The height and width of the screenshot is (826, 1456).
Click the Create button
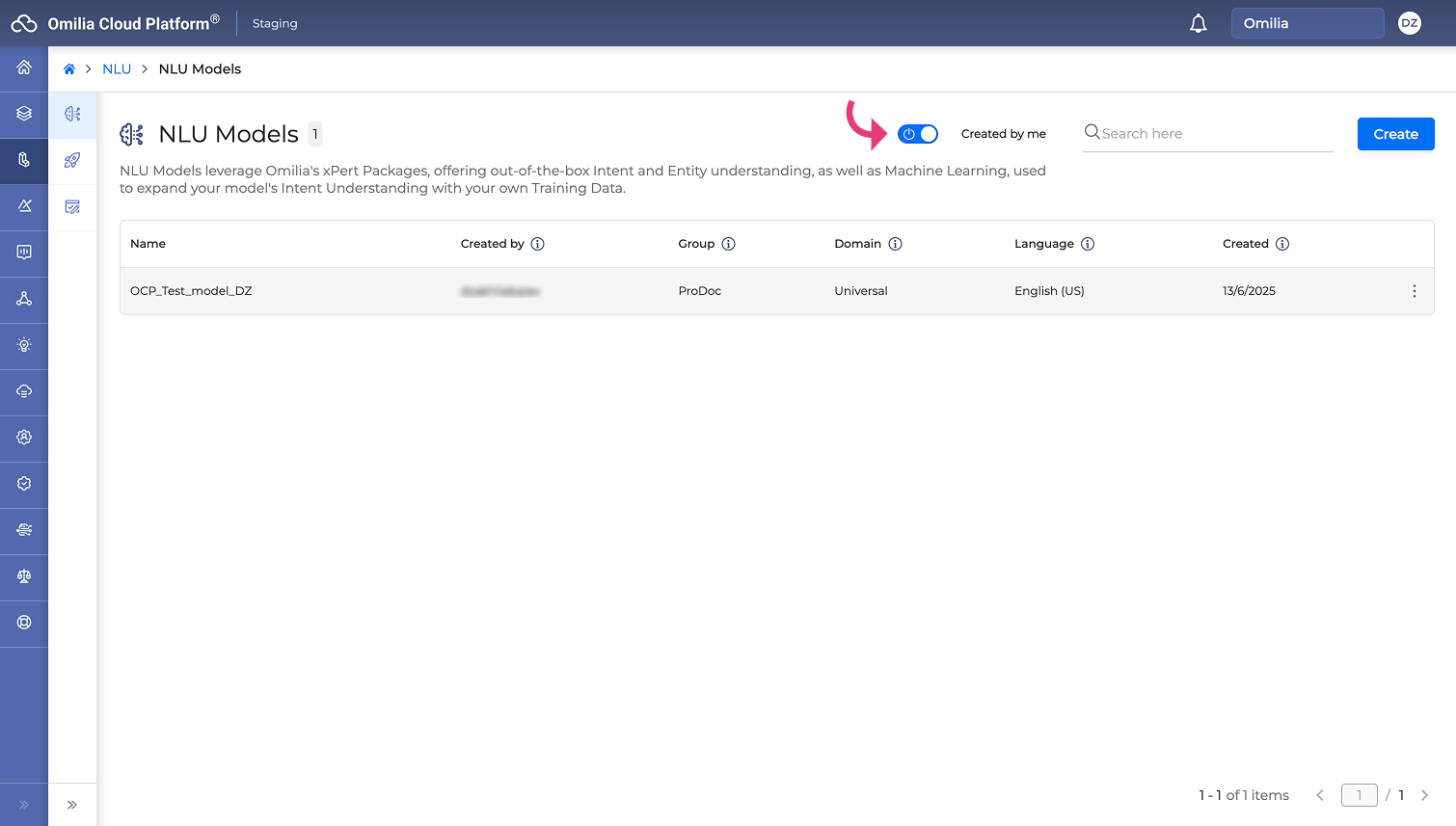[1395, 134]
